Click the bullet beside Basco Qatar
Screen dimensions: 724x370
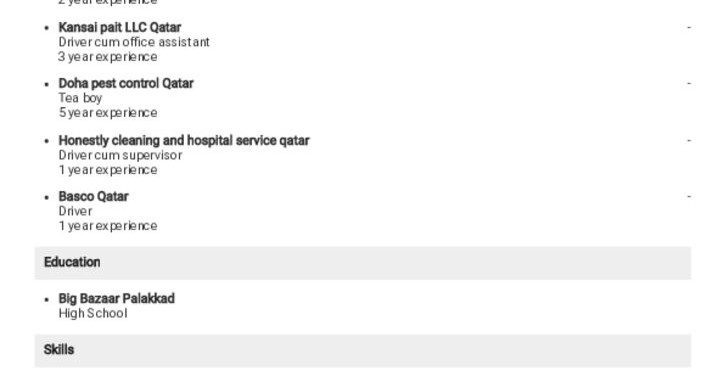pyautogui.click(x=47, y=197)
